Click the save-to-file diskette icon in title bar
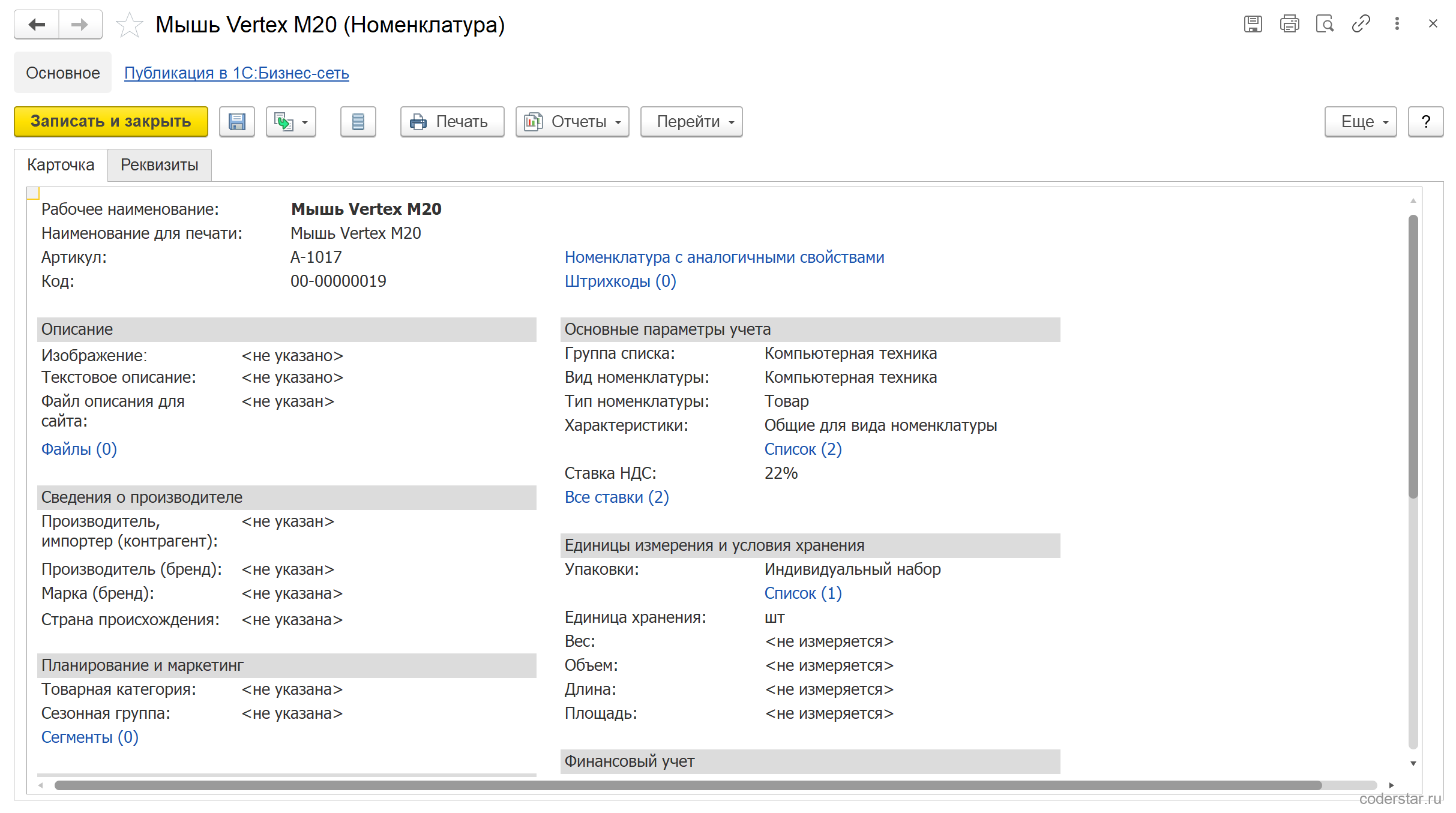Image resolution: width=1456 pixels, height=813 pixels. tap(1253, 24)
